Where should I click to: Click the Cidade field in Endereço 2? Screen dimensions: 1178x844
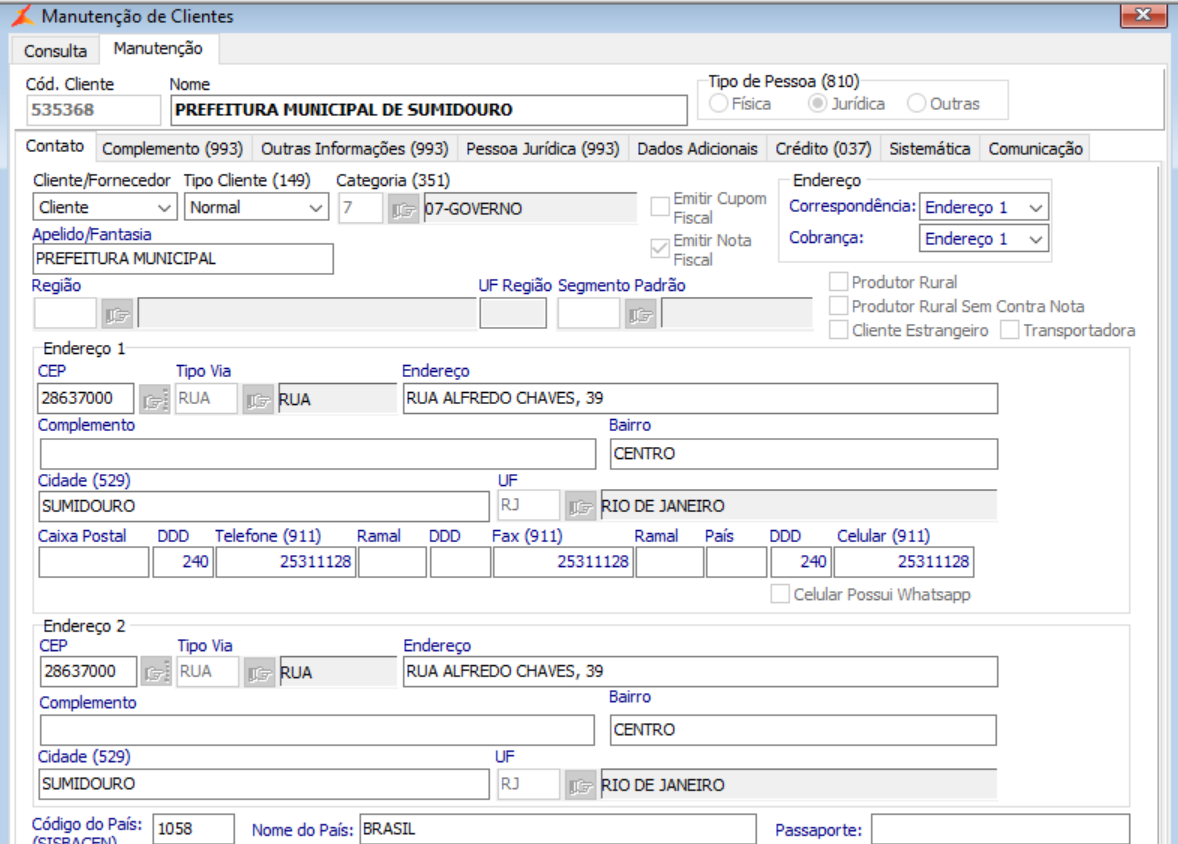click(x=264, y=784)
